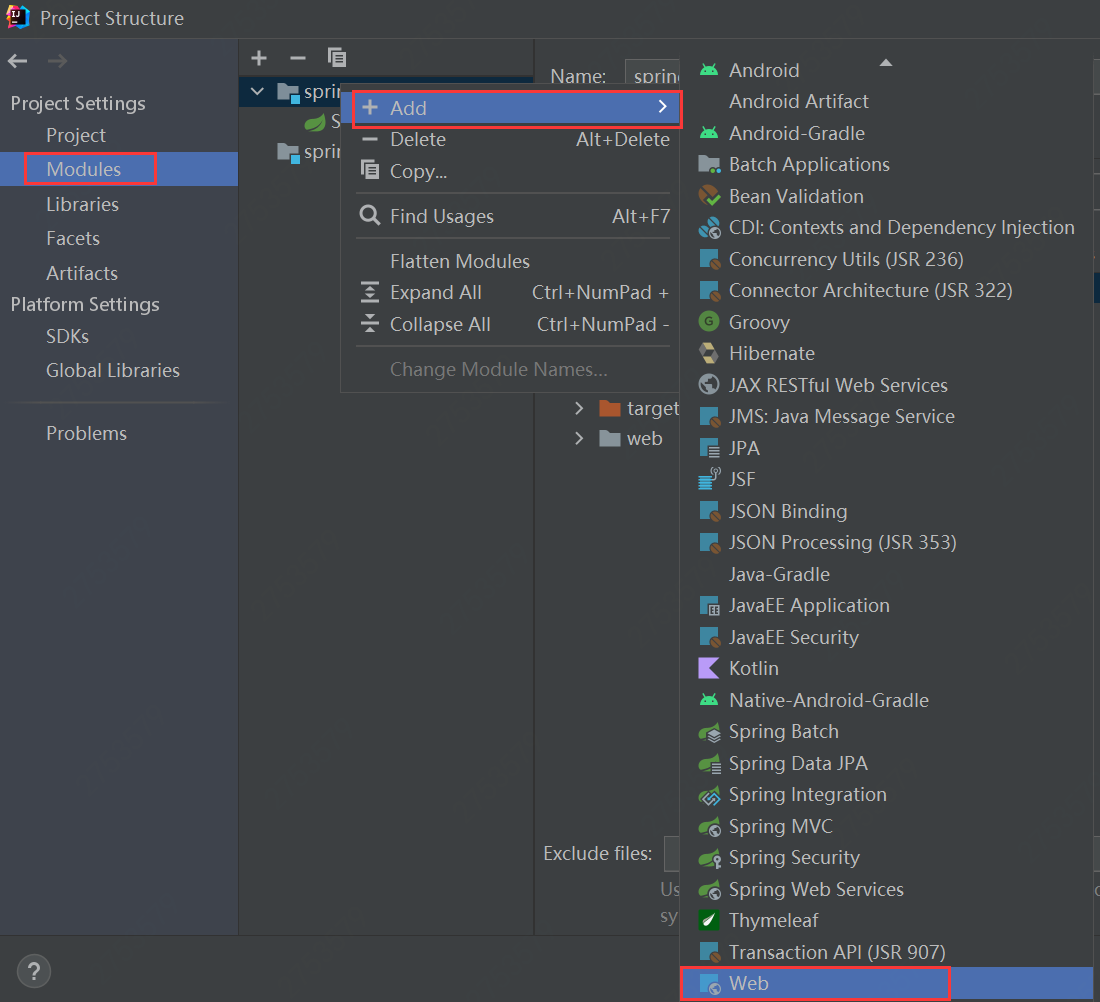Click the Batch Applications folder icon
The width and height of the screenshot is (1100, 1002).
click(709, 164)
